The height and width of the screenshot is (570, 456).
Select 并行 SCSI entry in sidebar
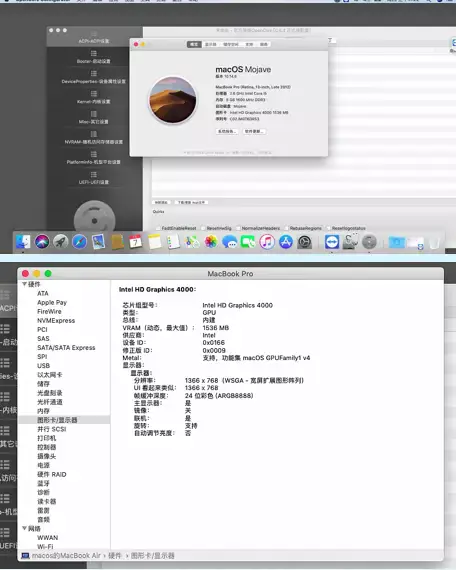(x=52, y=429)
